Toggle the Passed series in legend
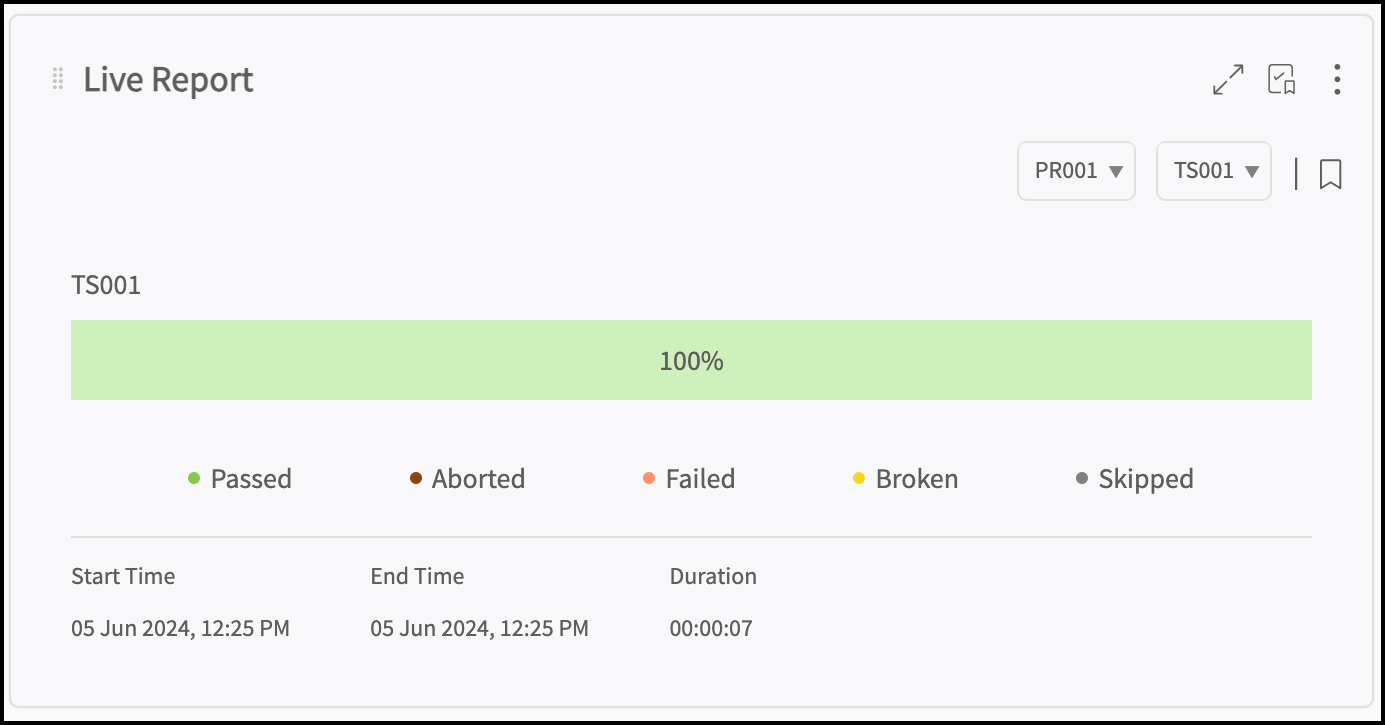Screen dimensions: 1385x725 pos(240,479)
